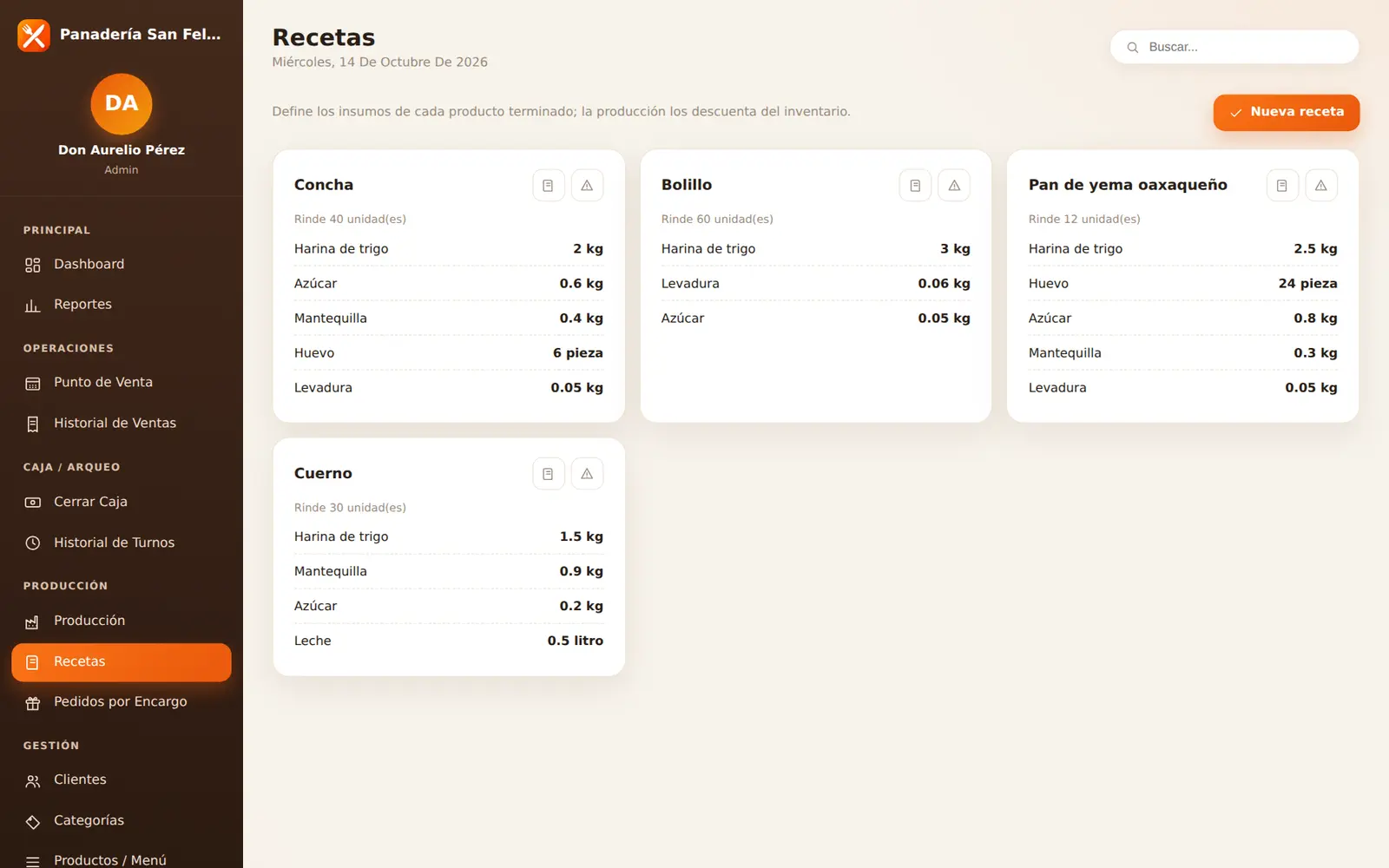
Task: Click the warning triangle icon on Bolillo card
Action: (x=954, y=185)
